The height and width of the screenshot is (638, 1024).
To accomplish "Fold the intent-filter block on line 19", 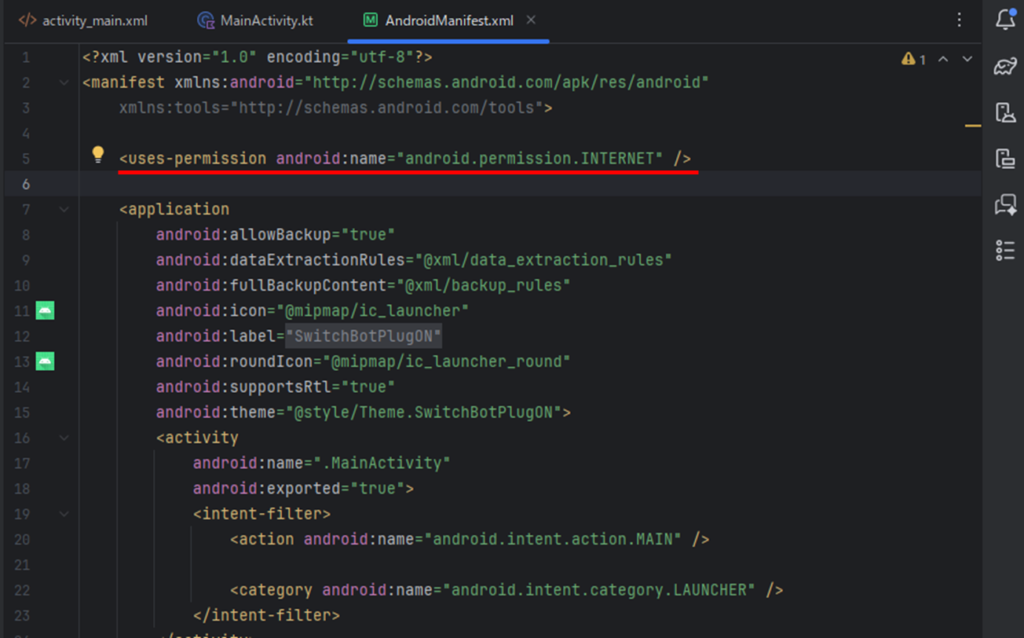I will point(65,514).
